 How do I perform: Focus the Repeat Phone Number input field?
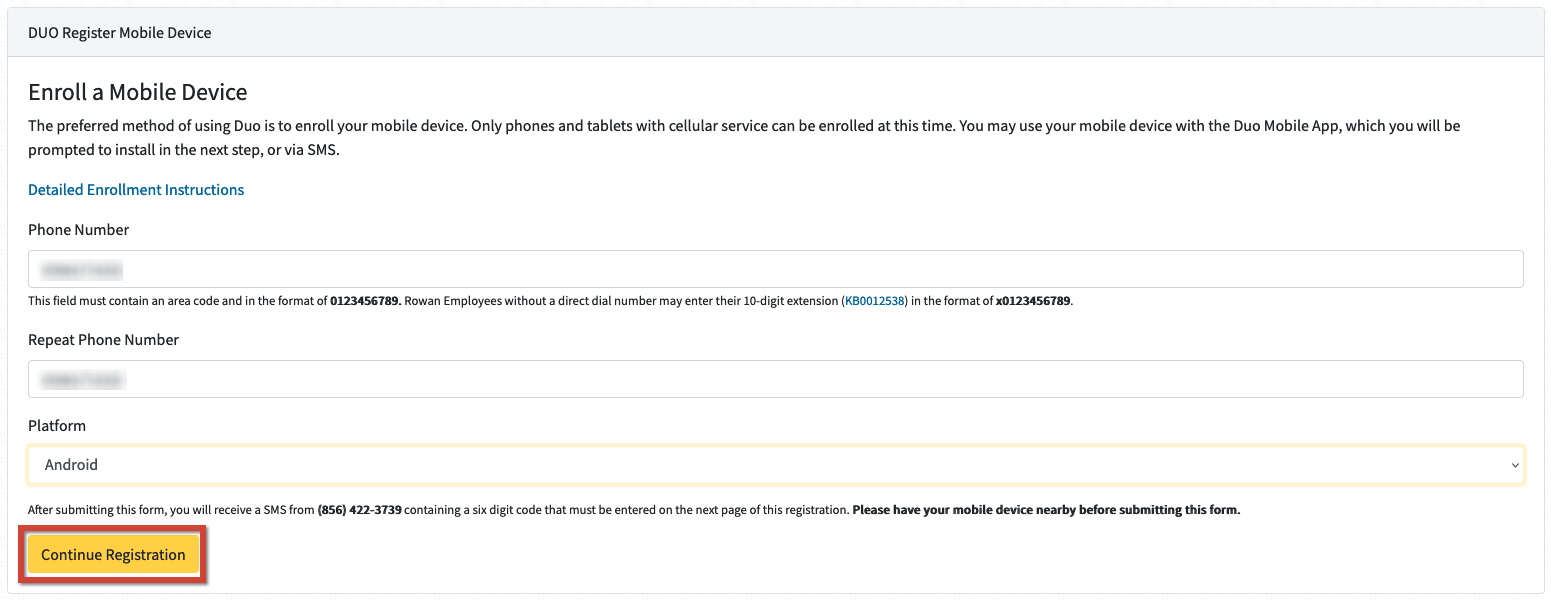click(x=775, y=379)
